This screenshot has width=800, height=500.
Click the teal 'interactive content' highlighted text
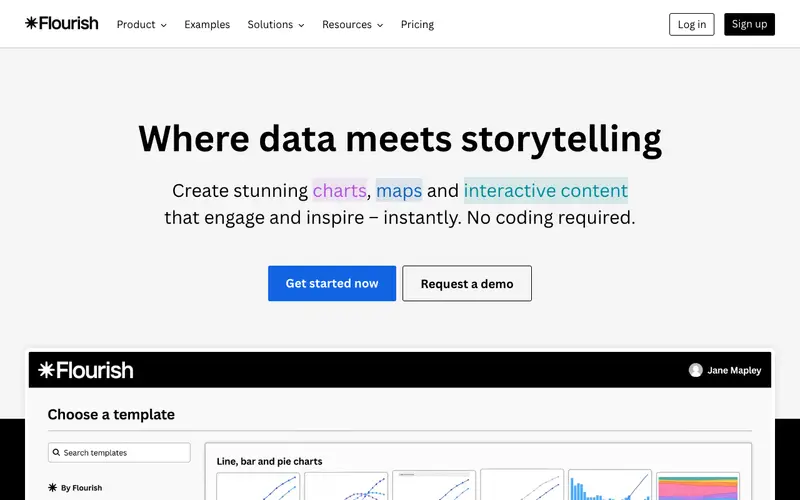click(546, 190)
